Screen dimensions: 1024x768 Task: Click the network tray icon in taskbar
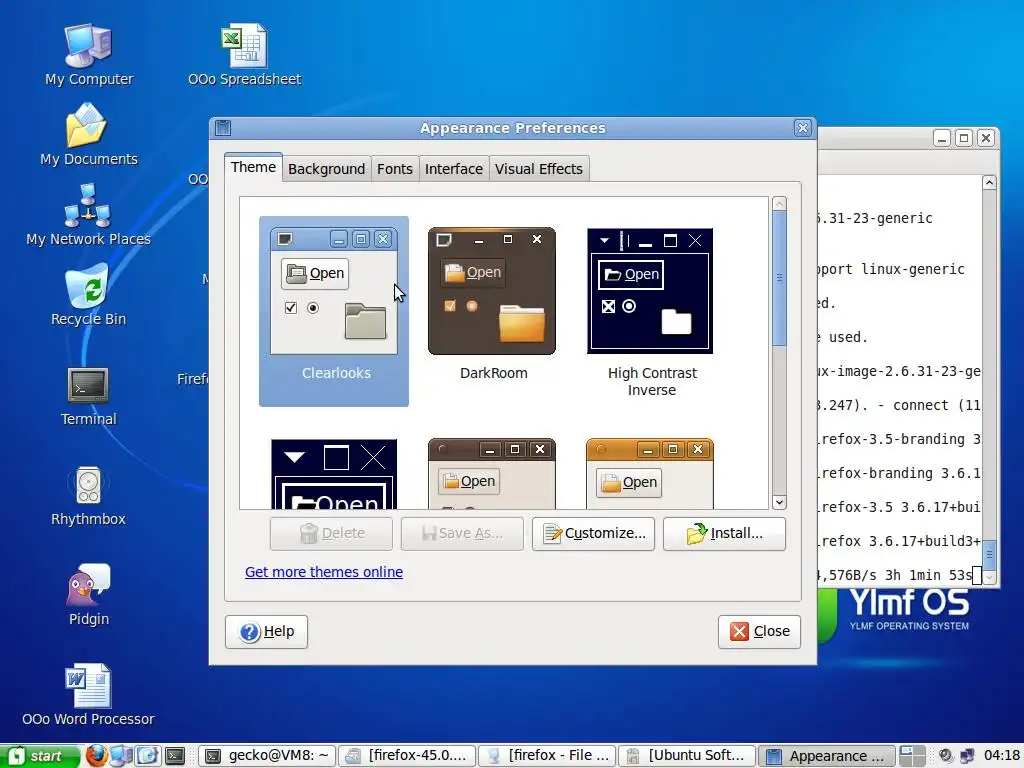967,756
